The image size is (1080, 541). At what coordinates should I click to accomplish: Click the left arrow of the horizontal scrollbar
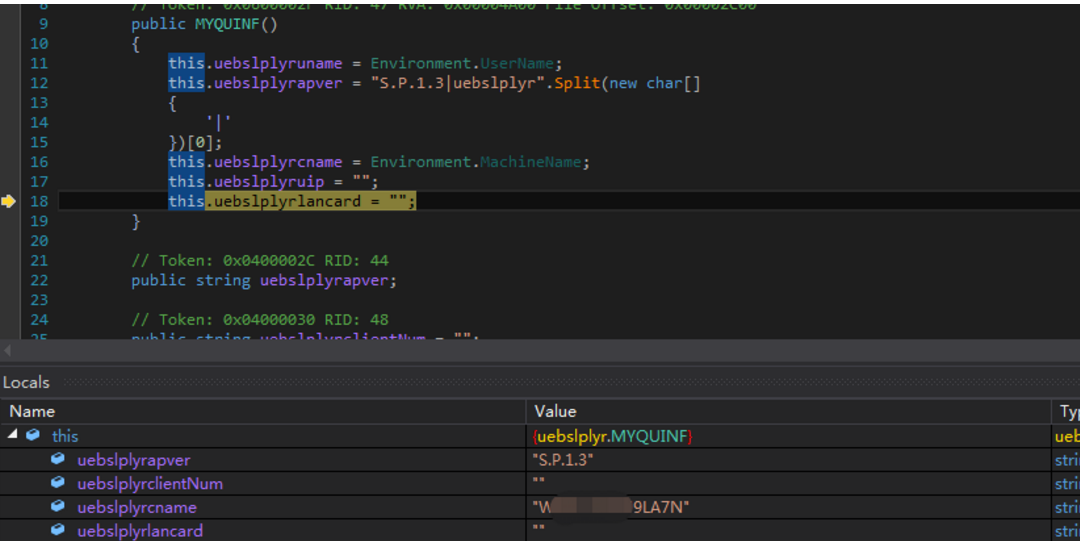[x=7, y=351]
